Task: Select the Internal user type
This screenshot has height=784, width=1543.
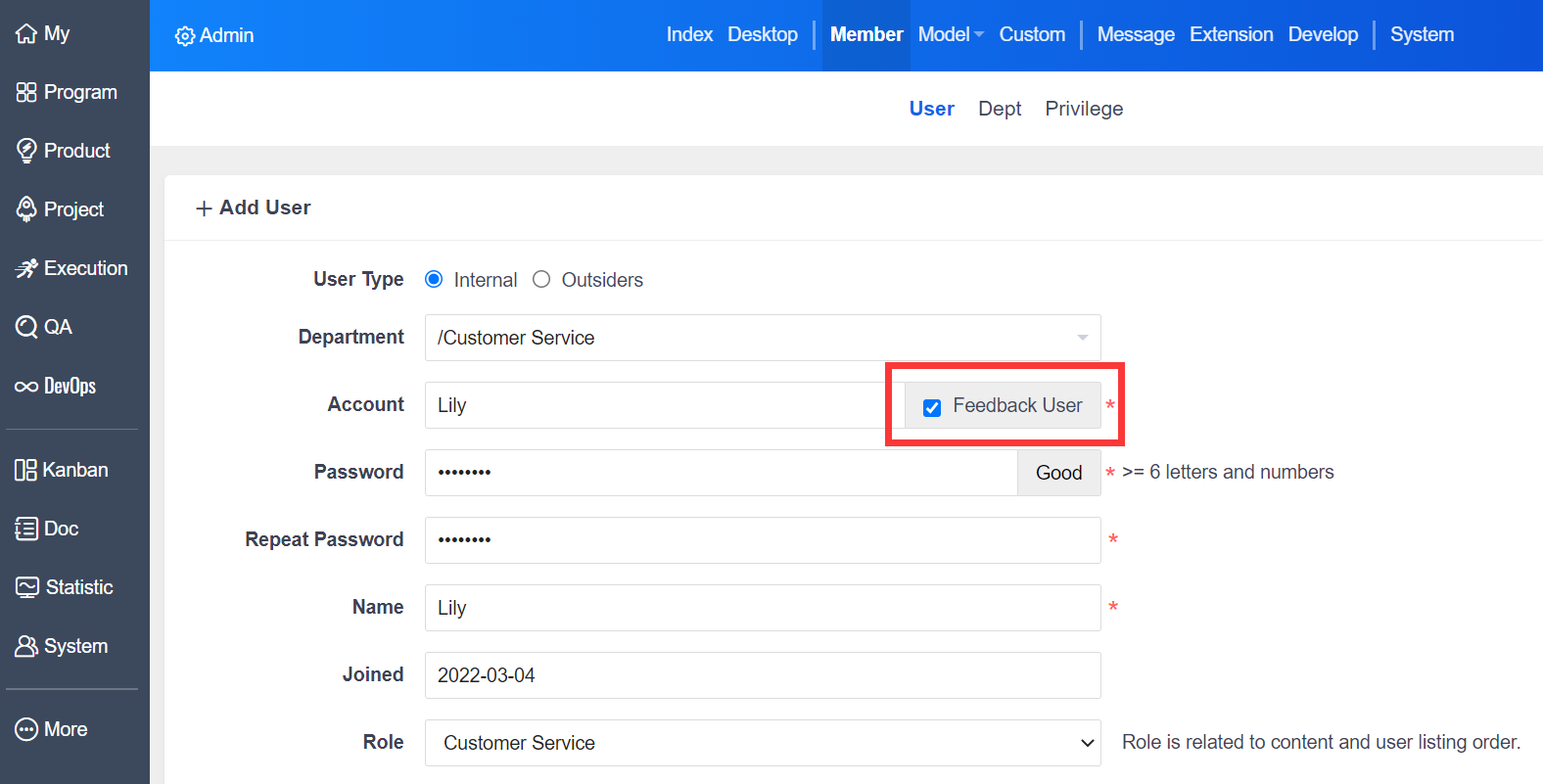Action: (x=434, y=280)
